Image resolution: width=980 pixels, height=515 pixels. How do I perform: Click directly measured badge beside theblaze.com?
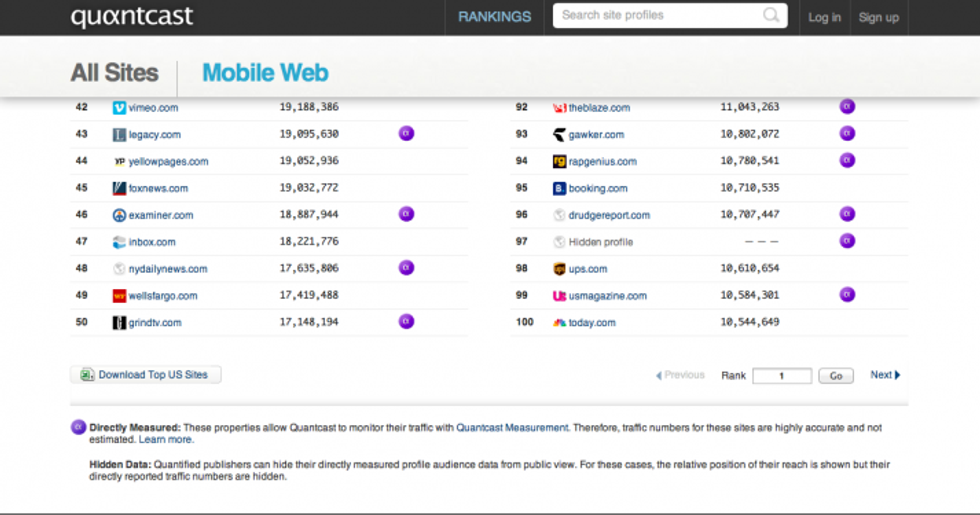pos(847,106)
